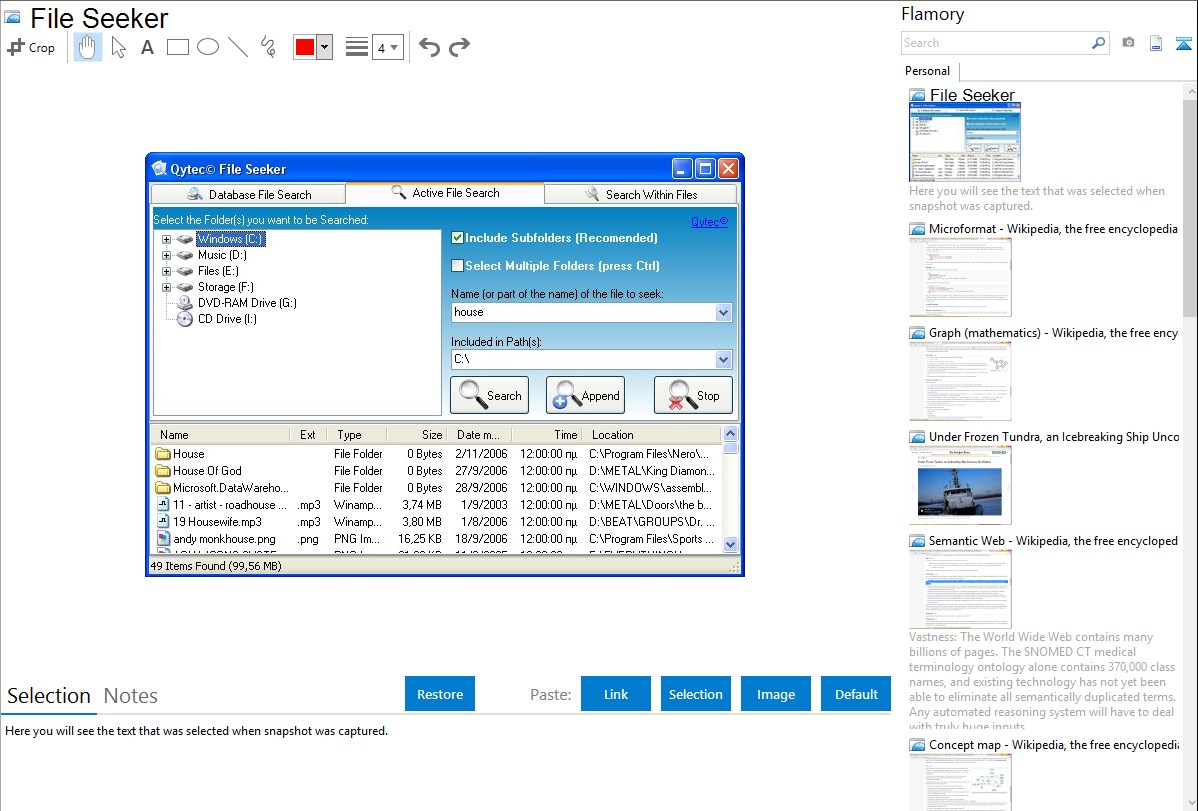Select the Microsoft.DataWareho... folder result row
The width and height of the screenshot is (1198, 811).
436,488
